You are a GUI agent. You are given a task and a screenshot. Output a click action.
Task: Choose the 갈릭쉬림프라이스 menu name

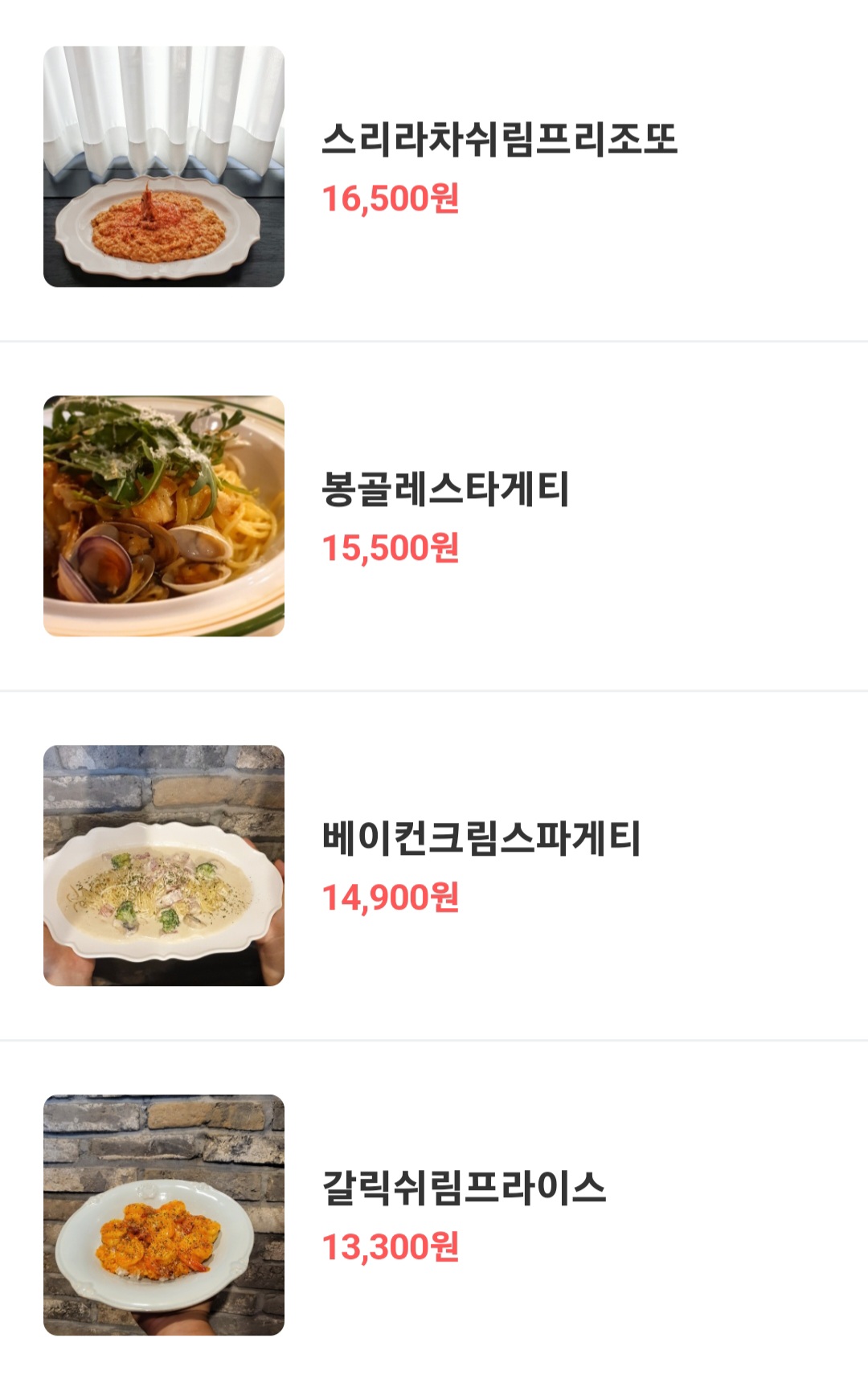[x=464, y=1188]
